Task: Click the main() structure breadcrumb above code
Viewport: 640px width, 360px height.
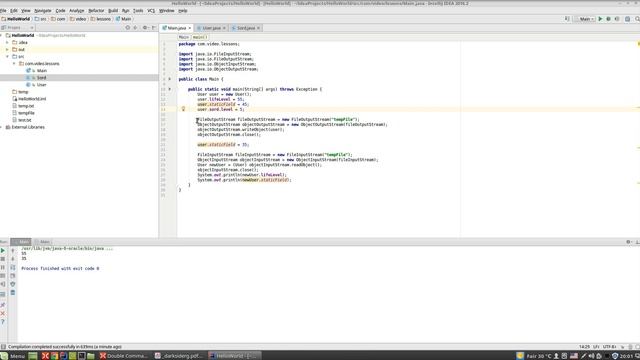Action: pos(200,37)
